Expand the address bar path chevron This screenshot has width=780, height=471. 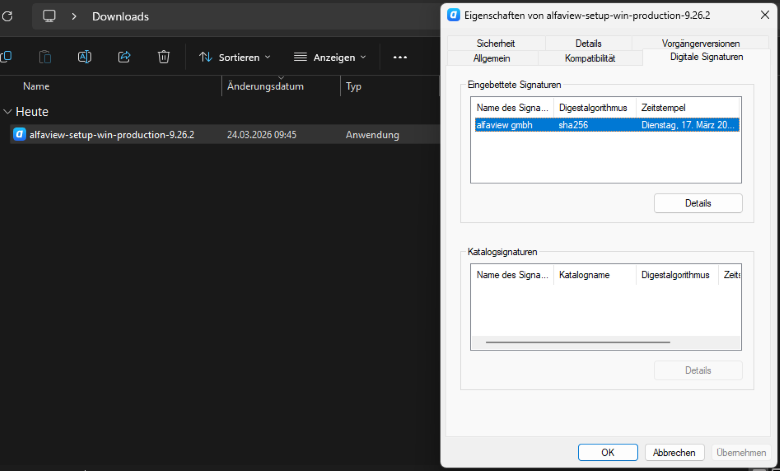coord(74,16)
